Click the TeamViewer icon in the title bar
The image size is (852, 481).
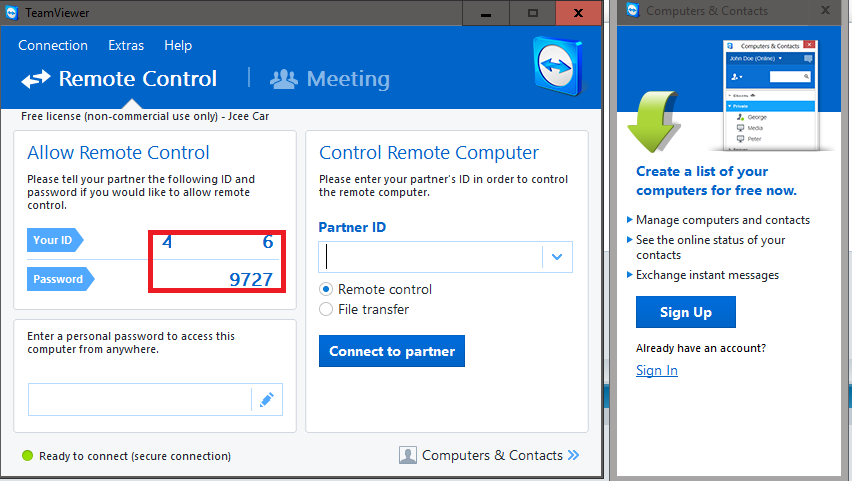click(12, 12)
